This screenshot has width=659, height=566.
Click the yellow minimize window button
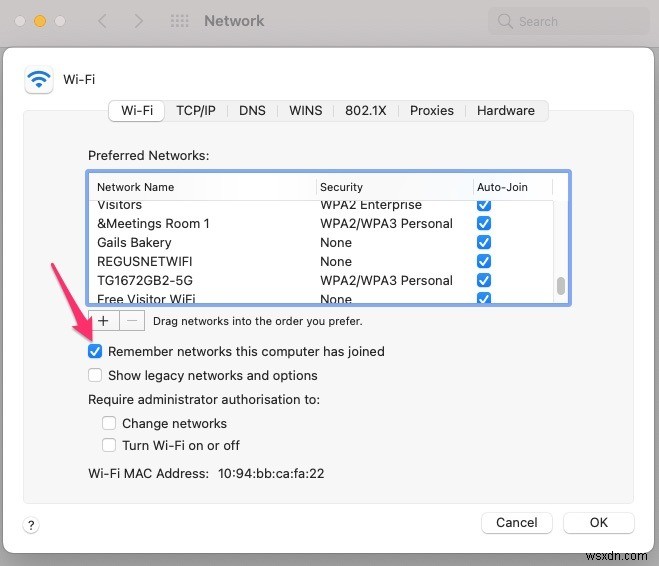click(x=40, y=21)
